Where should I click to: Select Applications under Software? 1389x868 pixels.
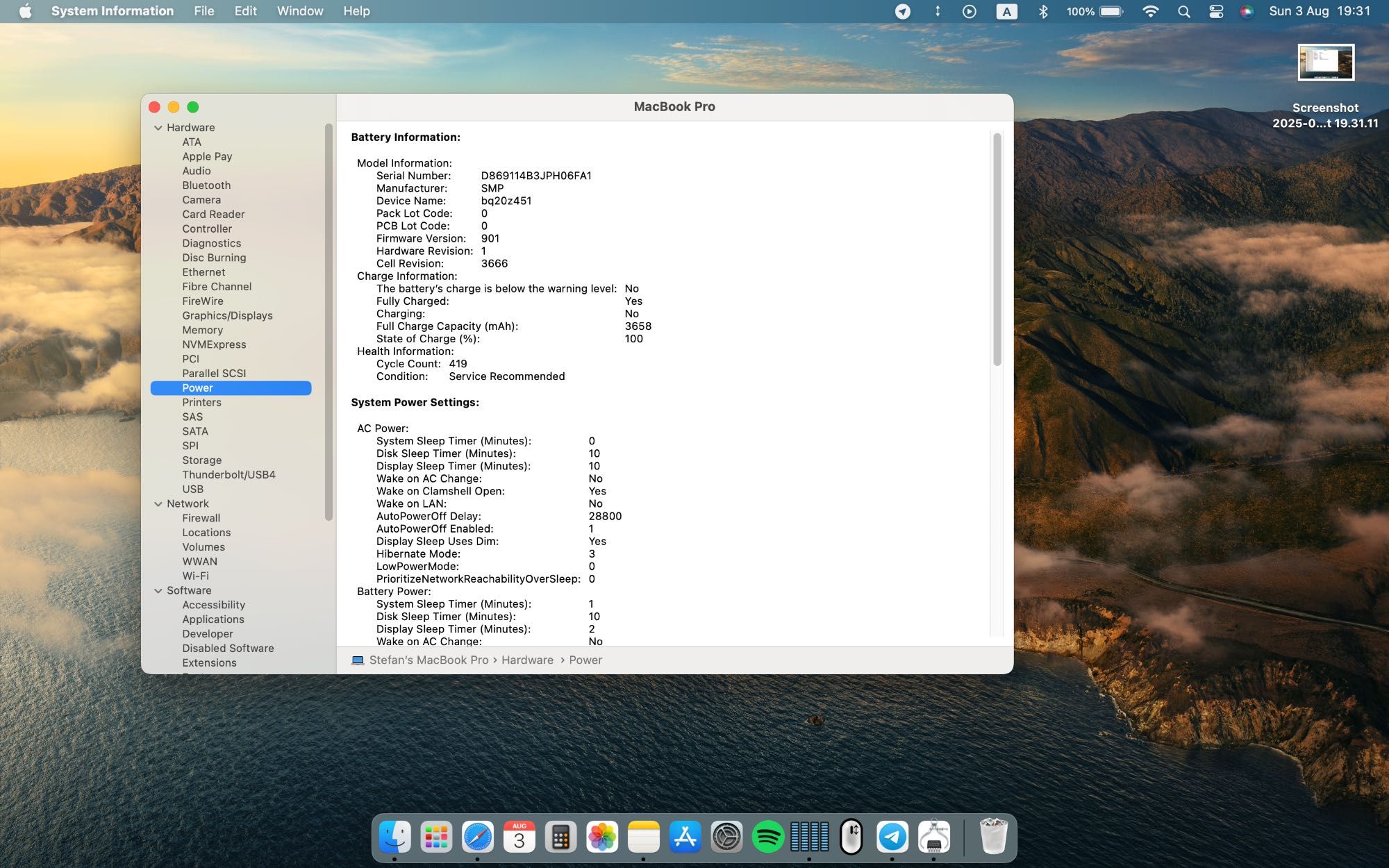(x=213, y=619)
